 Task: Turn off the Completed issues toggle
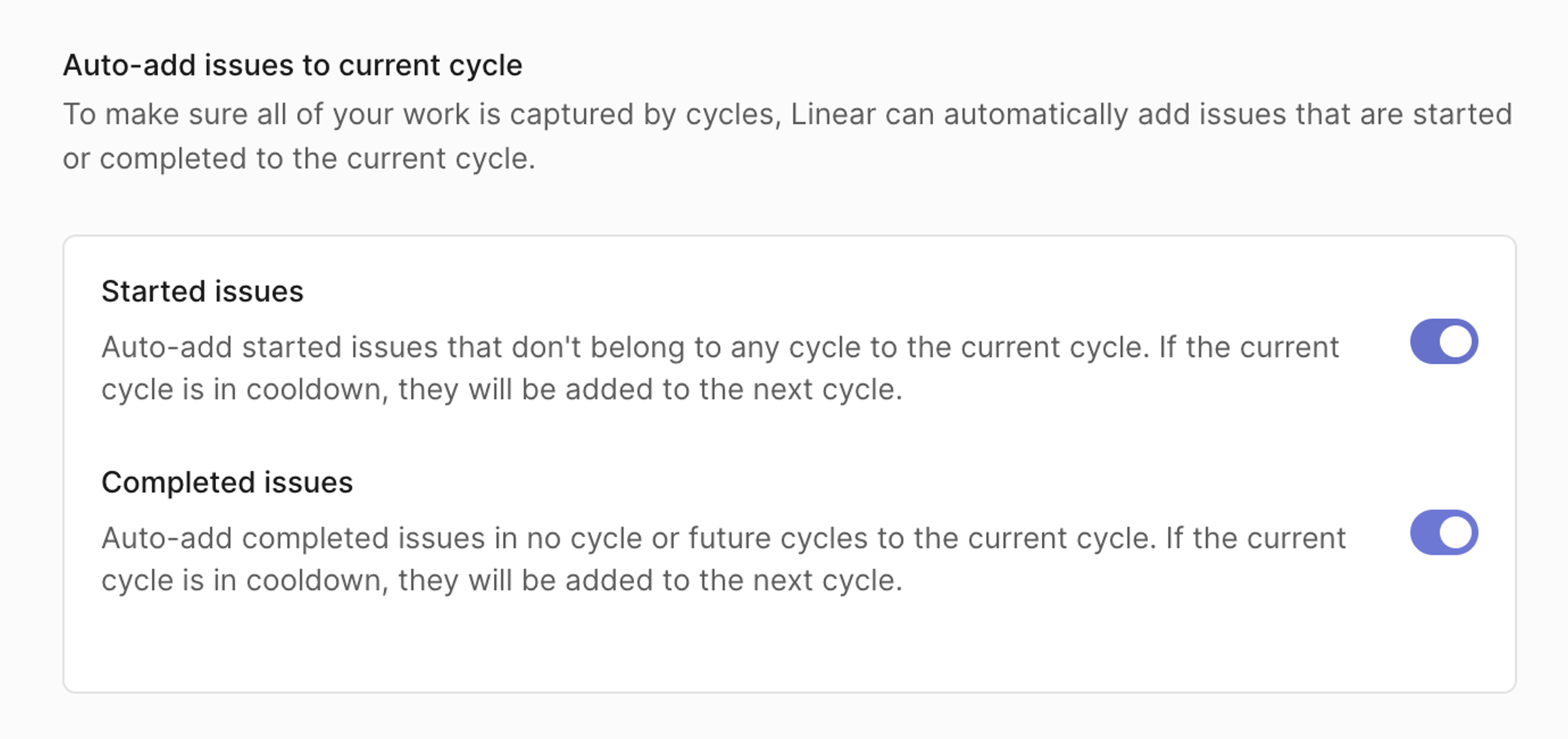pyautogui.click(x=1443, y=533)
